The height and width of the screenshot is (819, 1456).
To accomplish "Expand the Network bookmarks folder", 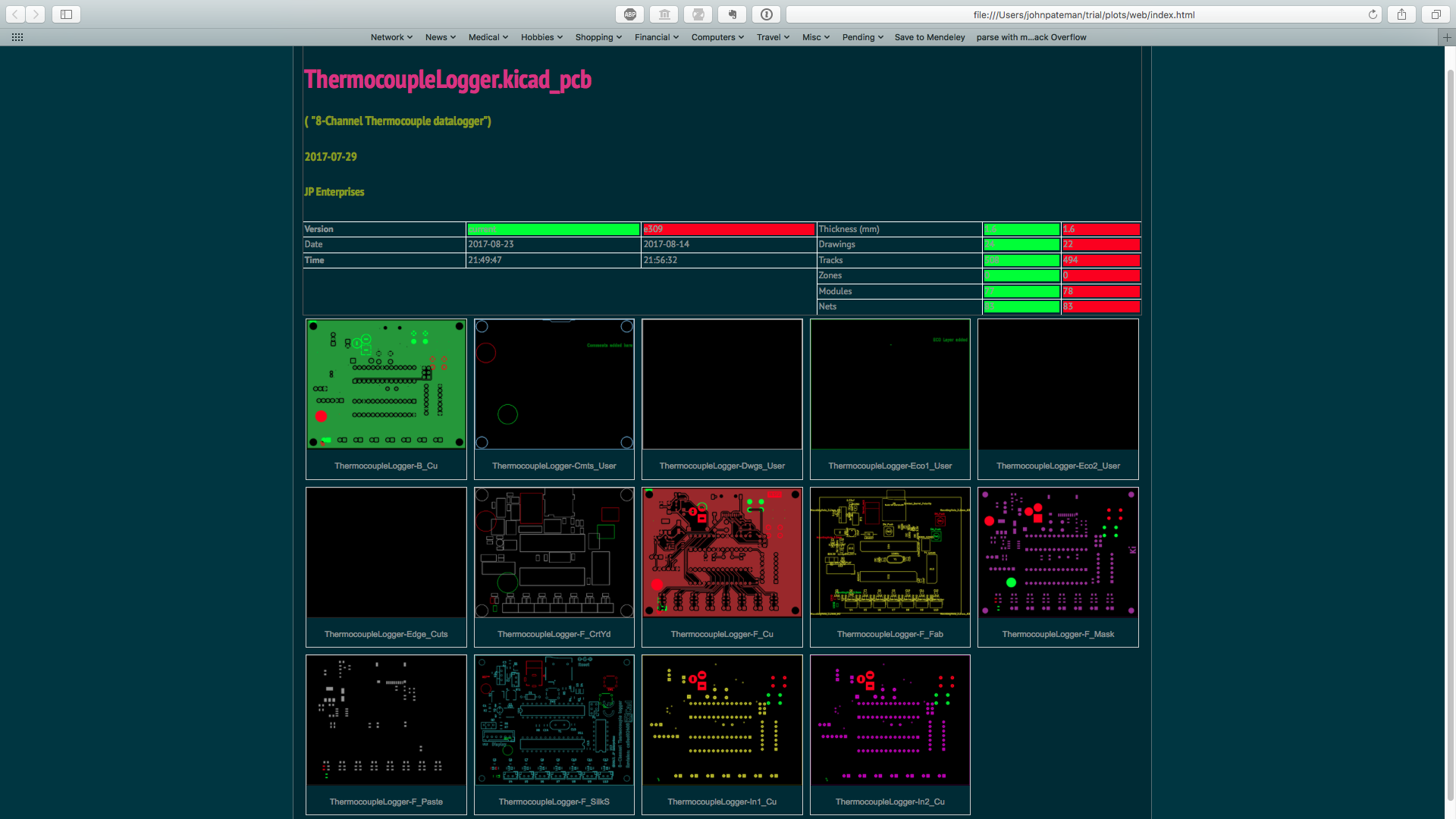I will point(391,37).
